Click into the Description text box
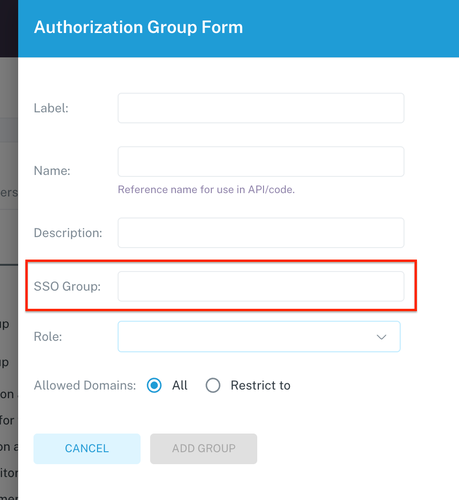The image size is (459, 500). tap(261, 233)
